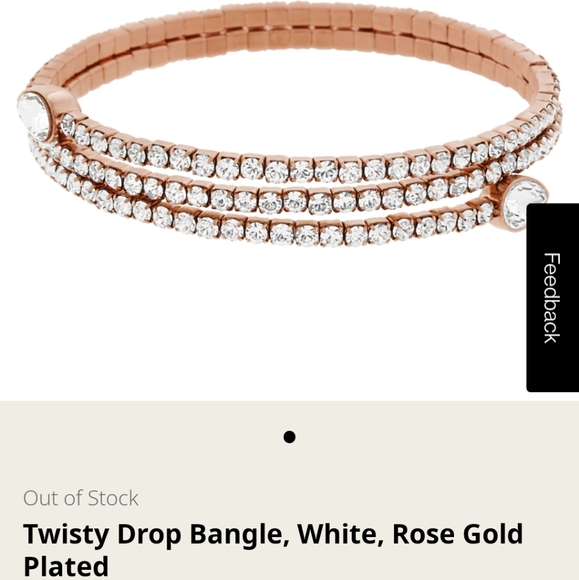Viewport: 579px width, 580px height.
Task: Select the image carousel dot indicator
Action: [x=289, y=437]
